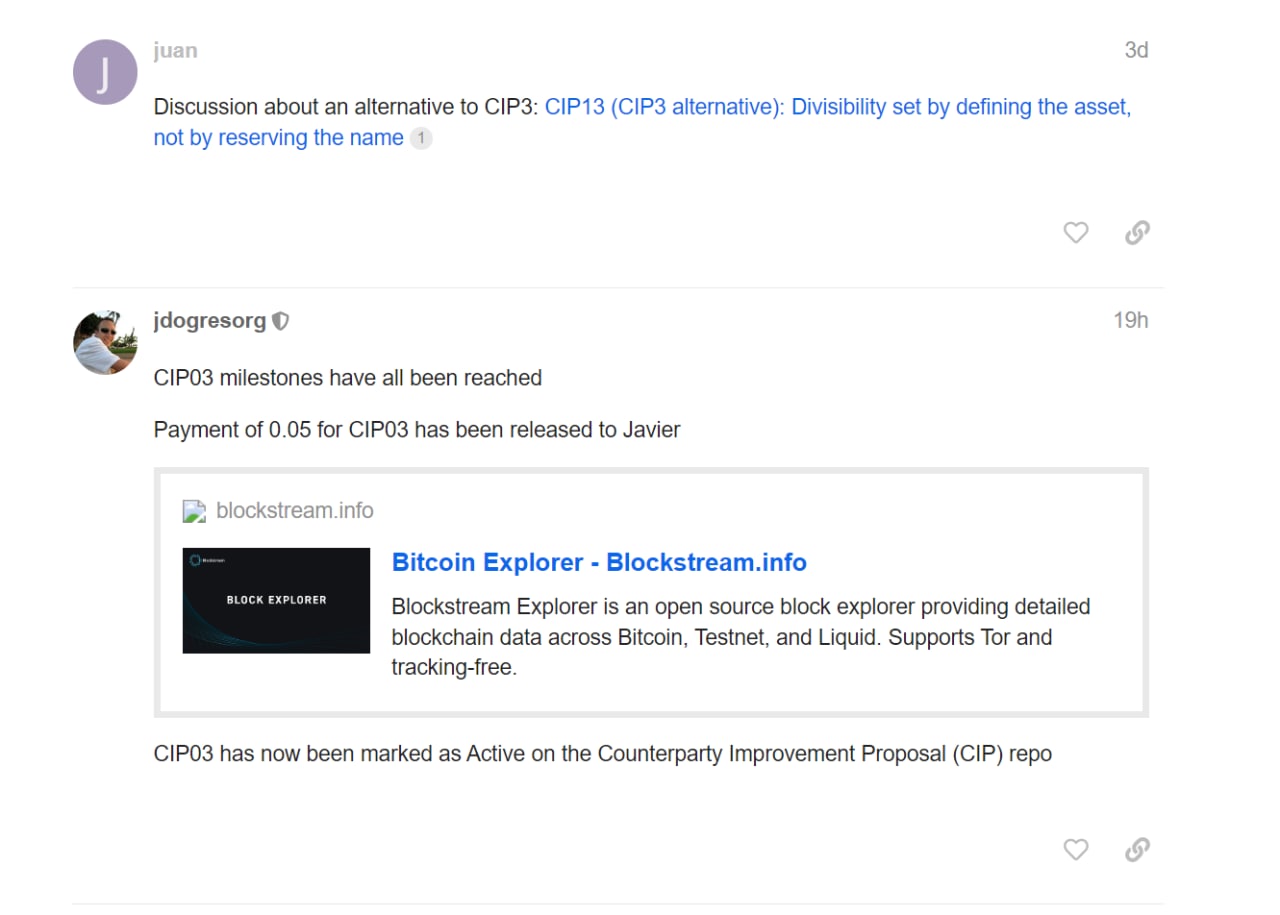Screen dimensions: 1280x915
Task: Like jdogresorg's post with heart icon
Action: point(1075,850)
